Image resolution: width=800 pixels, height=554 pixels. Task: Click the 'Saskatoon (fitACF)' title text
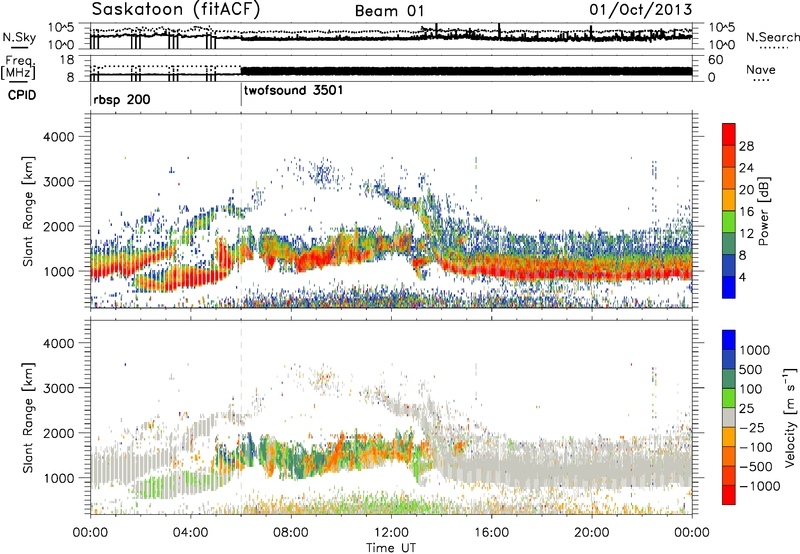(x=176, y=9)
